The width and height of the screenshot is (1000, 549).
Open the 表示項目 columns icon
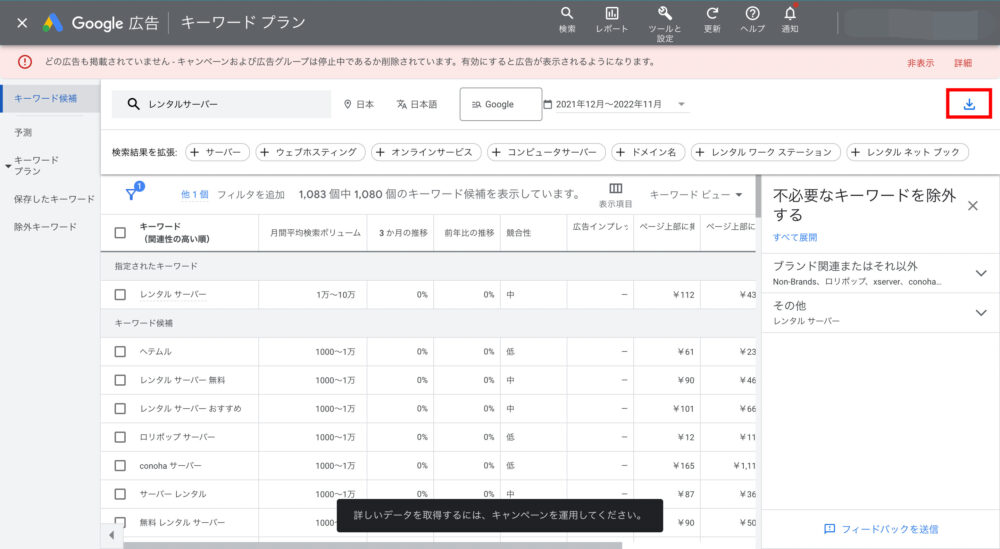click(x=615, y=189)
